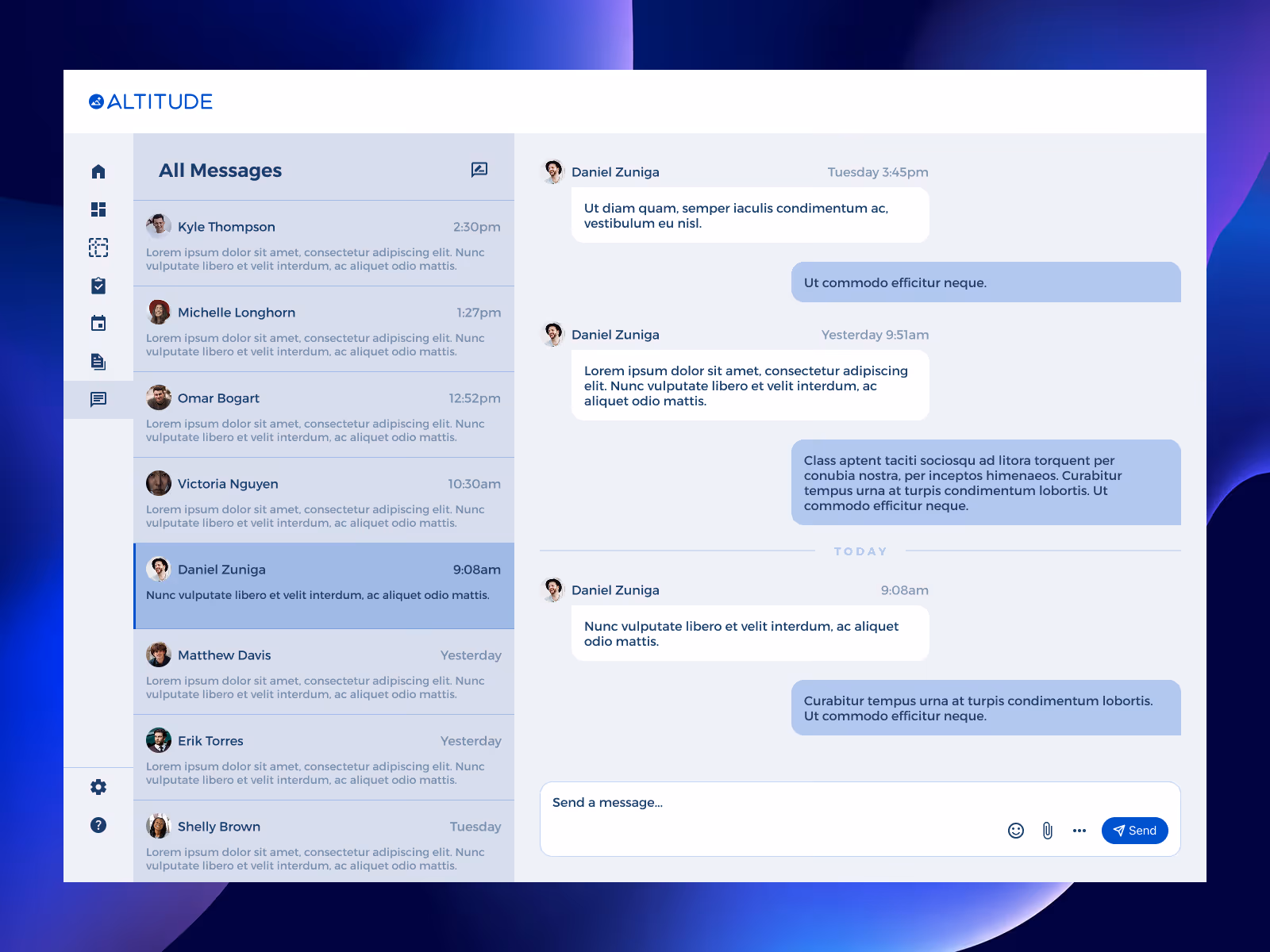The height and width of the screenshot is (952, 1270).
Task: Open Michelle Longhorn conversation
Action: [x=324, y=329]
